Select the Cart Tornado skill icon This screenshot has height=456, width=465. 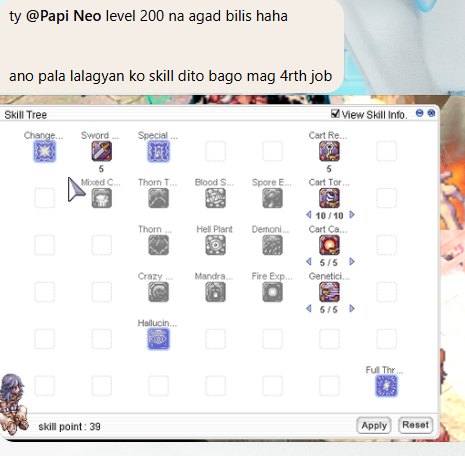(x=329, y=198)
